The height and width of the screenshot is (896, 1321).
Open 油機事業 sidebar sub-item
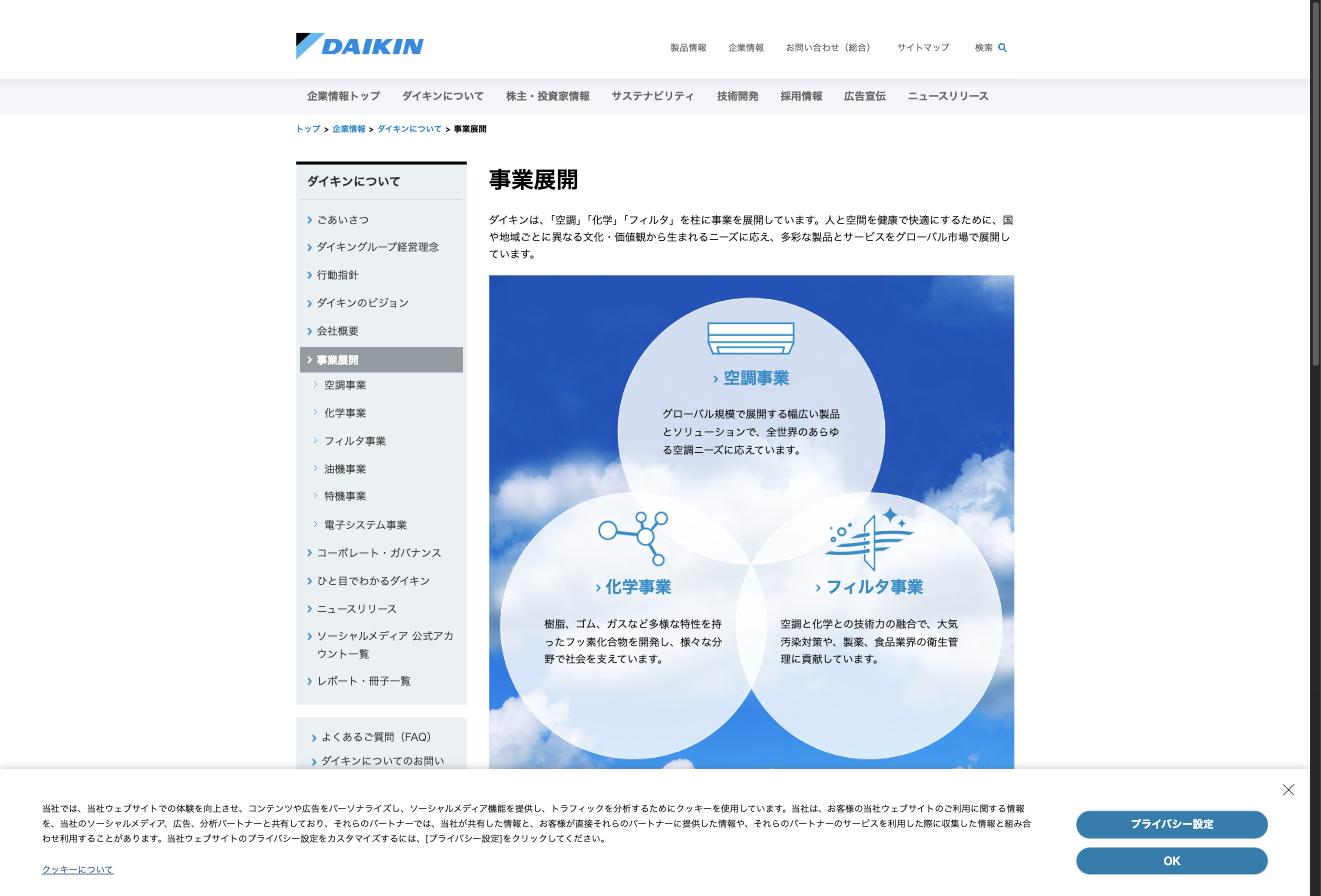345,469
